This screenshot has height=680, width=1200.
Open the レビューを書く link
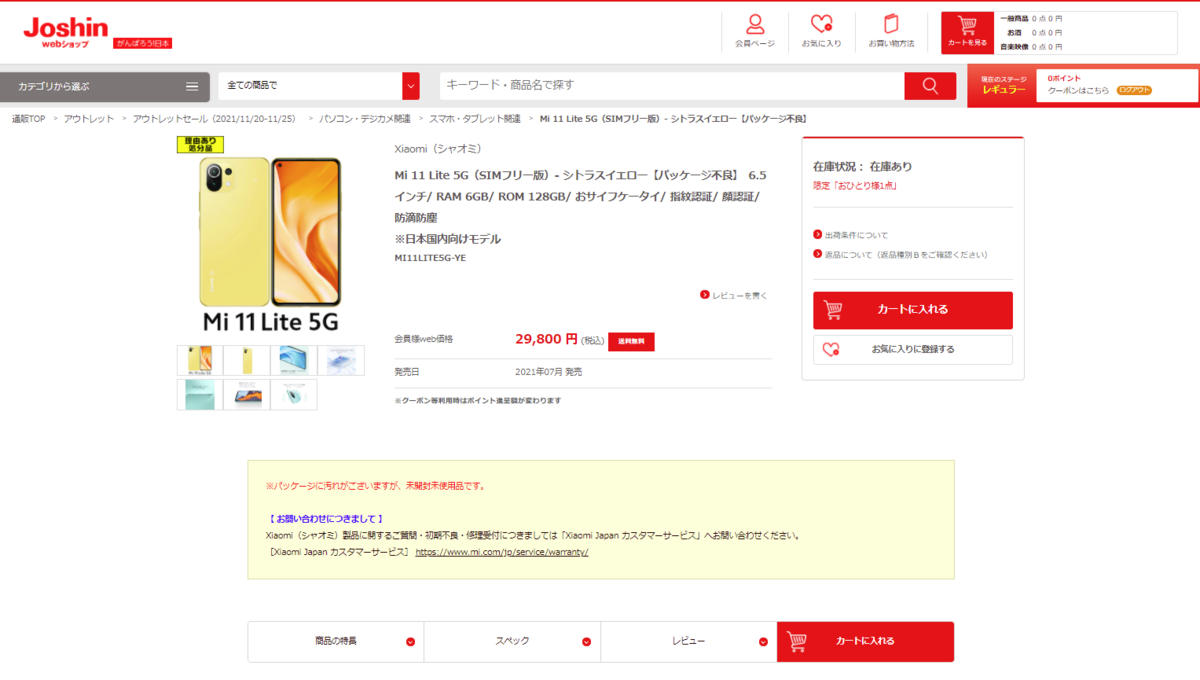tap(740, 296)
